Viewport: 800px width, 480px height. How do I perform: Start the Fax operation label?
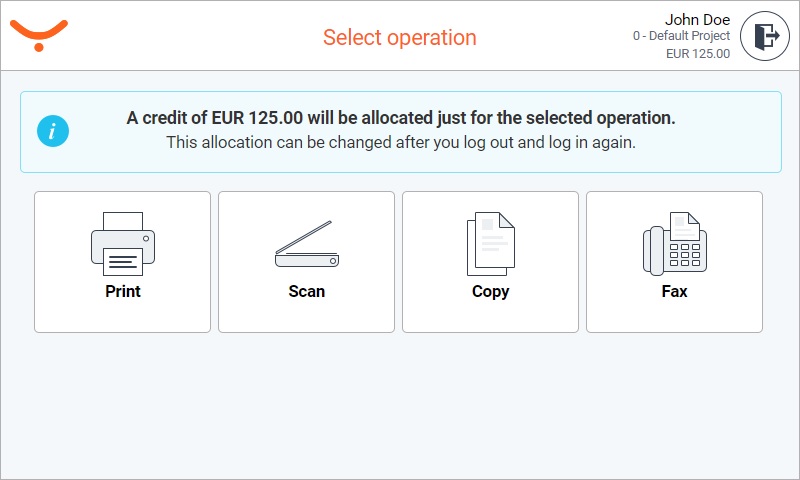coord(674,292)
